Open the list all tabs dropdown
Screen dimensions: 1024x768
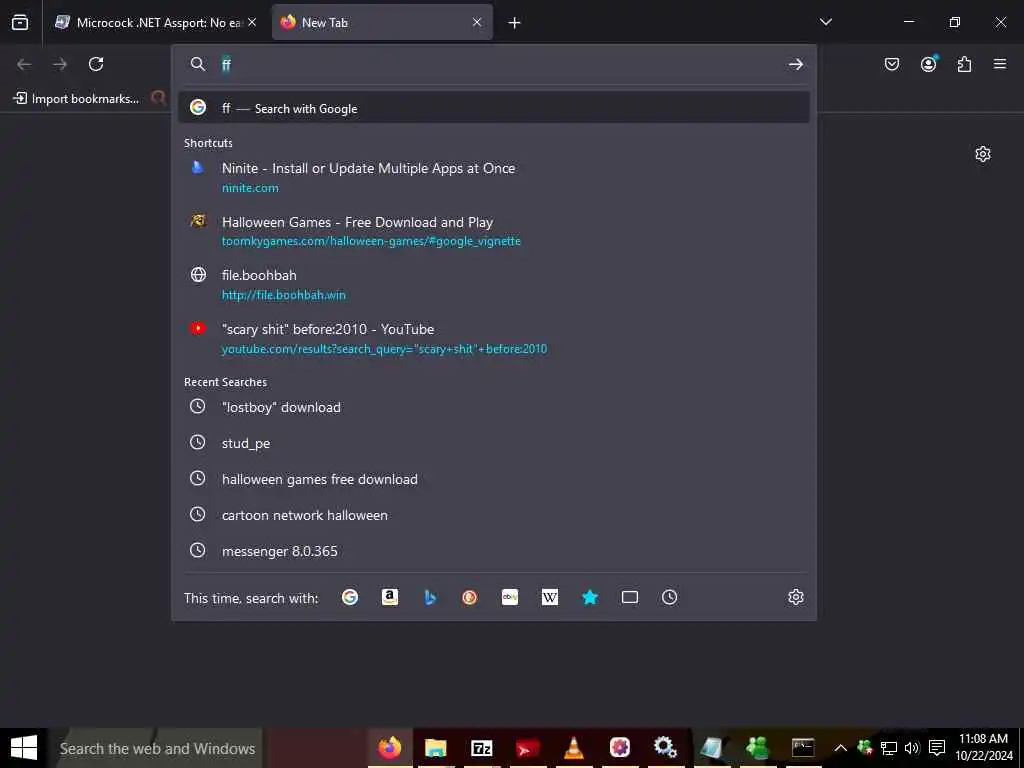[x=826, y=22]
